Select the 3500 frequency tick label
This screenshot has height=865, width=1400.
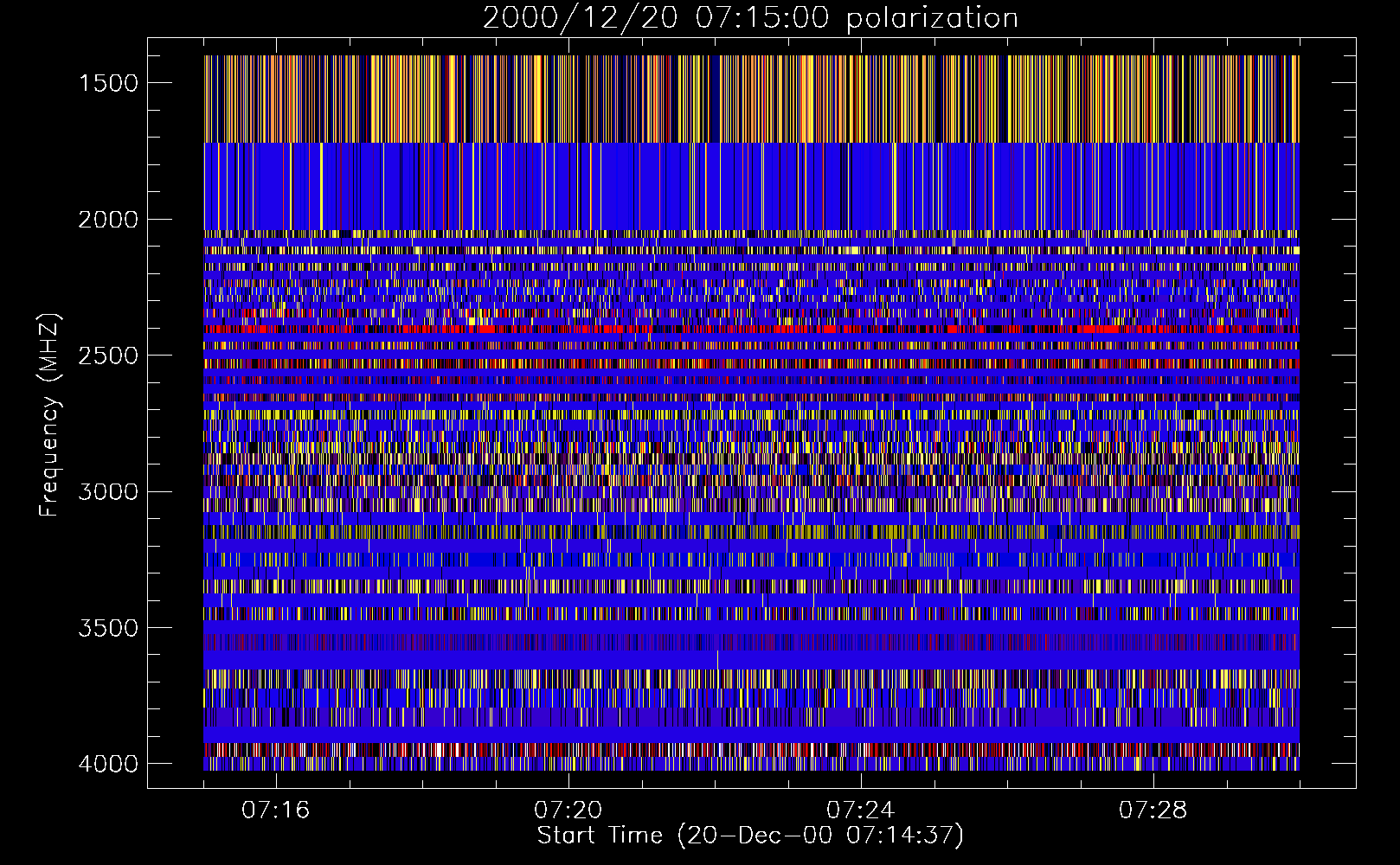(108, 628)
